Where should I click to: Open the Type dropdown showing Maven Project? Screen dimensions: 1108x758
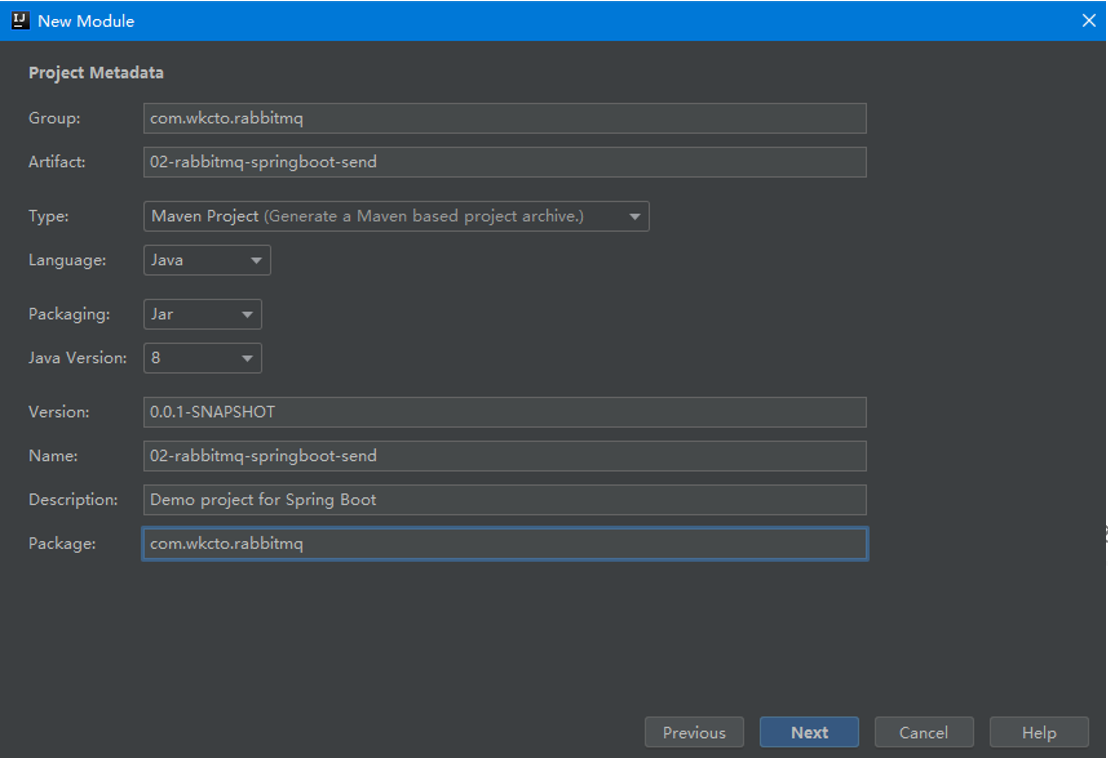pos(396,216)
